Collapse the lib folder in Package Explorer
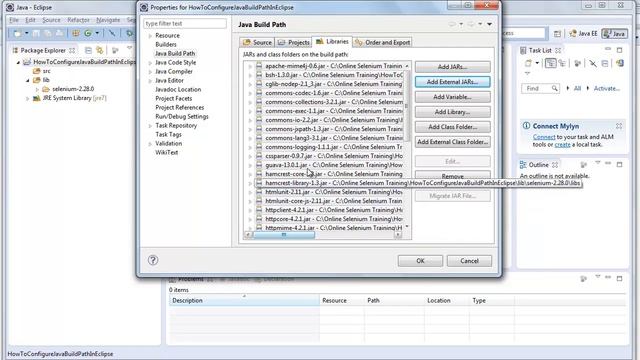Viewport: 640px width, 360px height. (28, 80)
